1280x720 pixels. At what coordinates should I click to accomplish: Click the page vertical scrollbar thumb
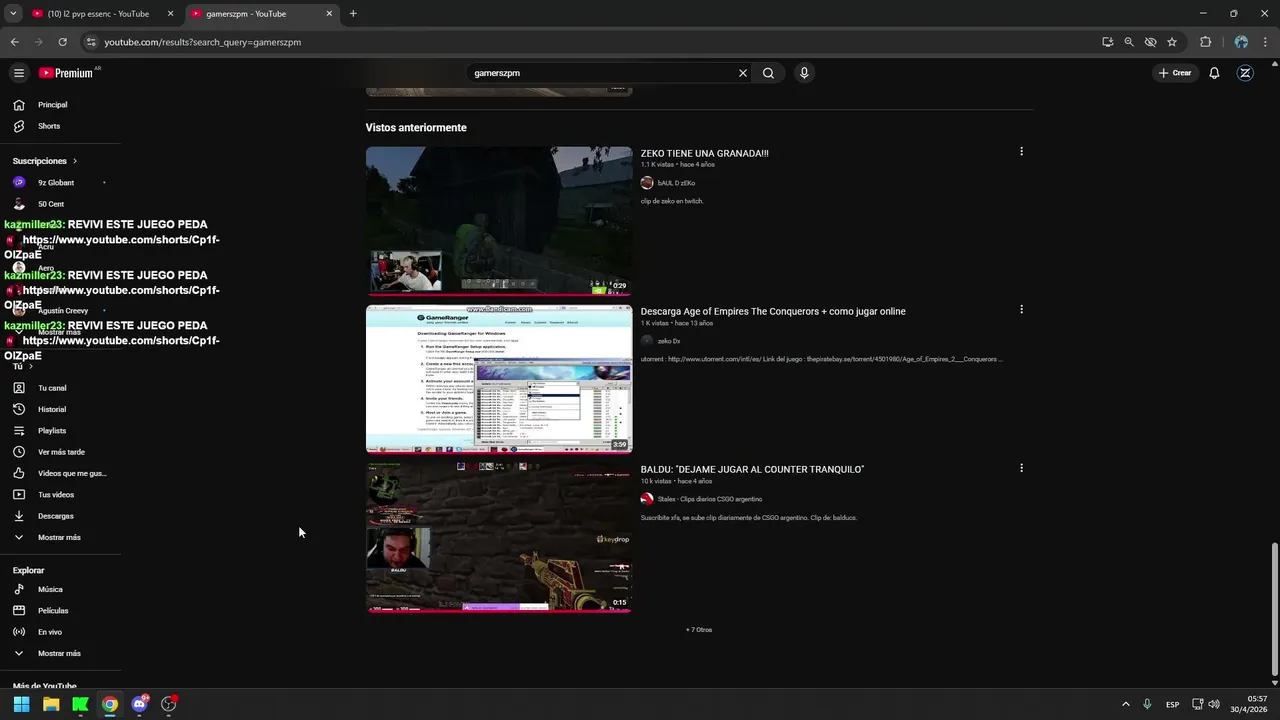tap(1274, 609)
